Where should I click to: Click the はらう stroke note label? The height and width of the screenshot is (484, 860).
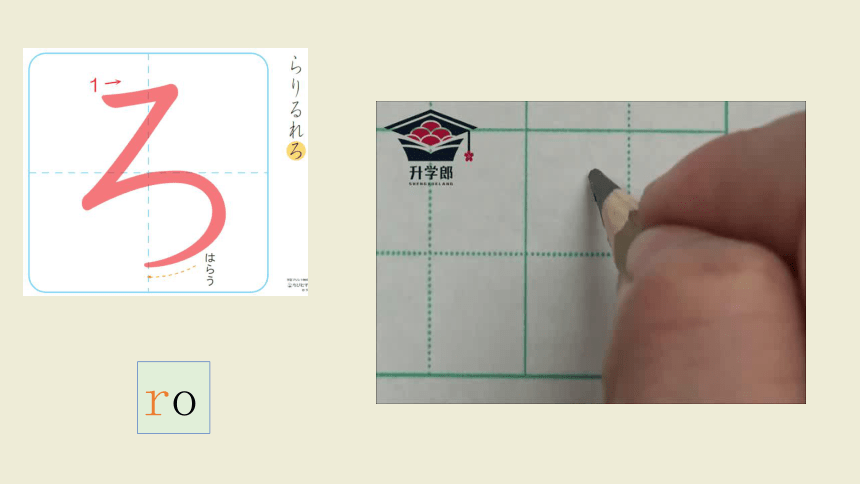[210, 269]
